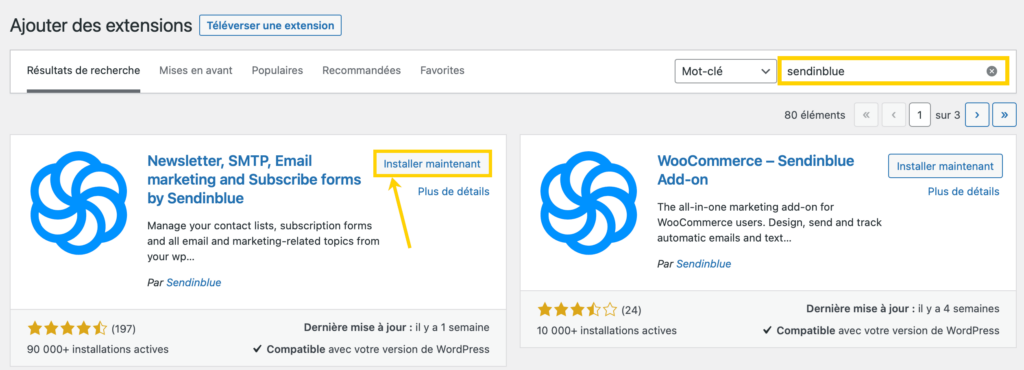Install the WooCommerce Sendinblue Add-on now
This screenshot has height=370, width=1024.
click(945, 166)
